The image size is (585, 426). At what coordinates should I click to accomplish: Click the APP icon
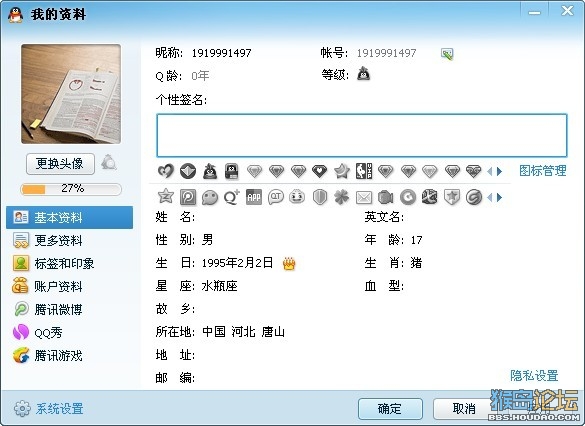tap(254, 197)
